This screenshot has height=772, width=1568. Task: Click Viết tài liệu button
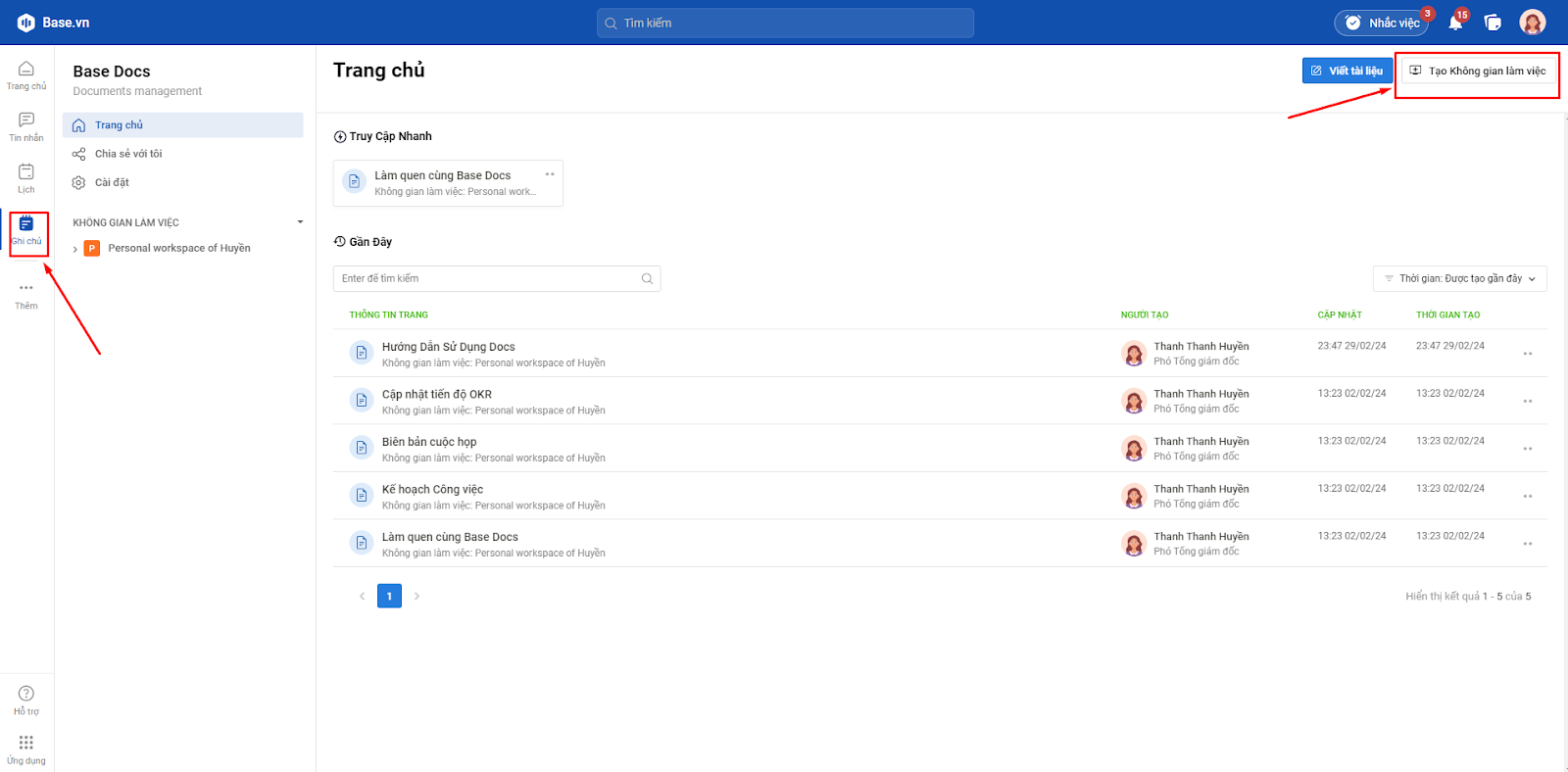(1347, 71)
